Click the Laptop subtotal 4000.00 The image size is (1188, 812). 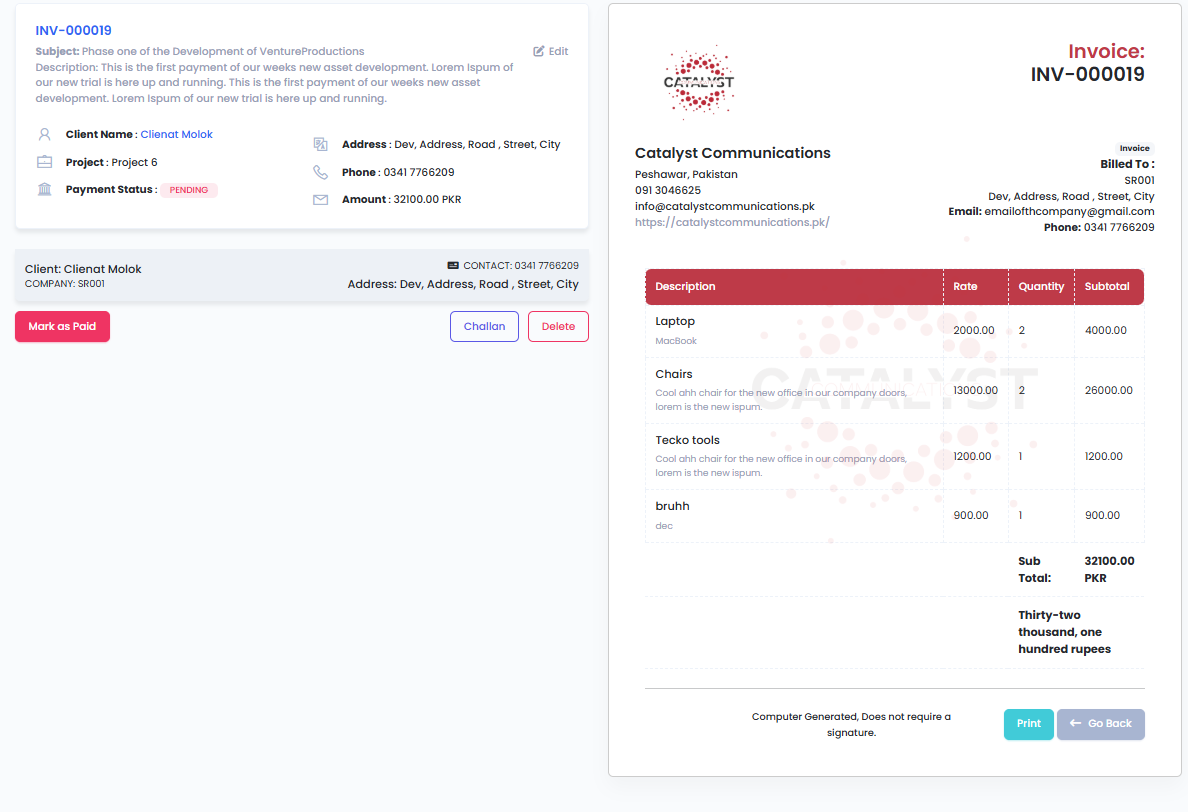point(1105,330)
